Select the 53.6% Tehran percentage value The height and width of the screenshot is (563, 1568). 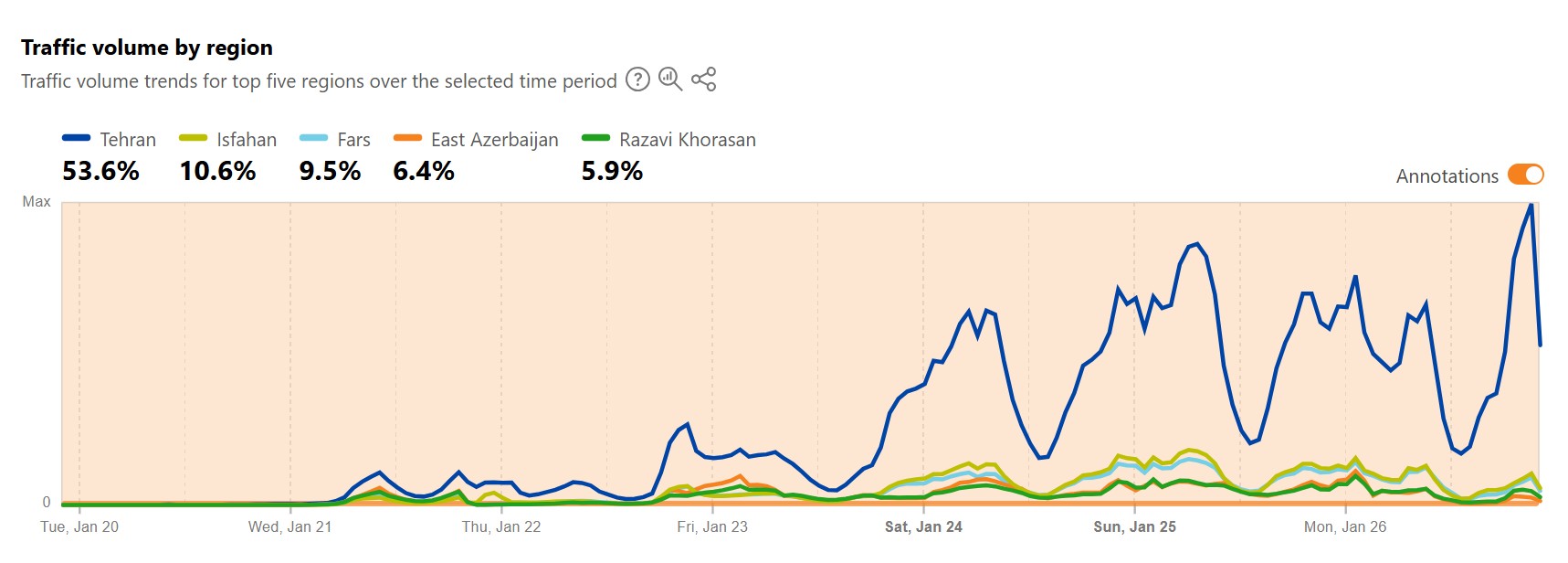(100, 171)
